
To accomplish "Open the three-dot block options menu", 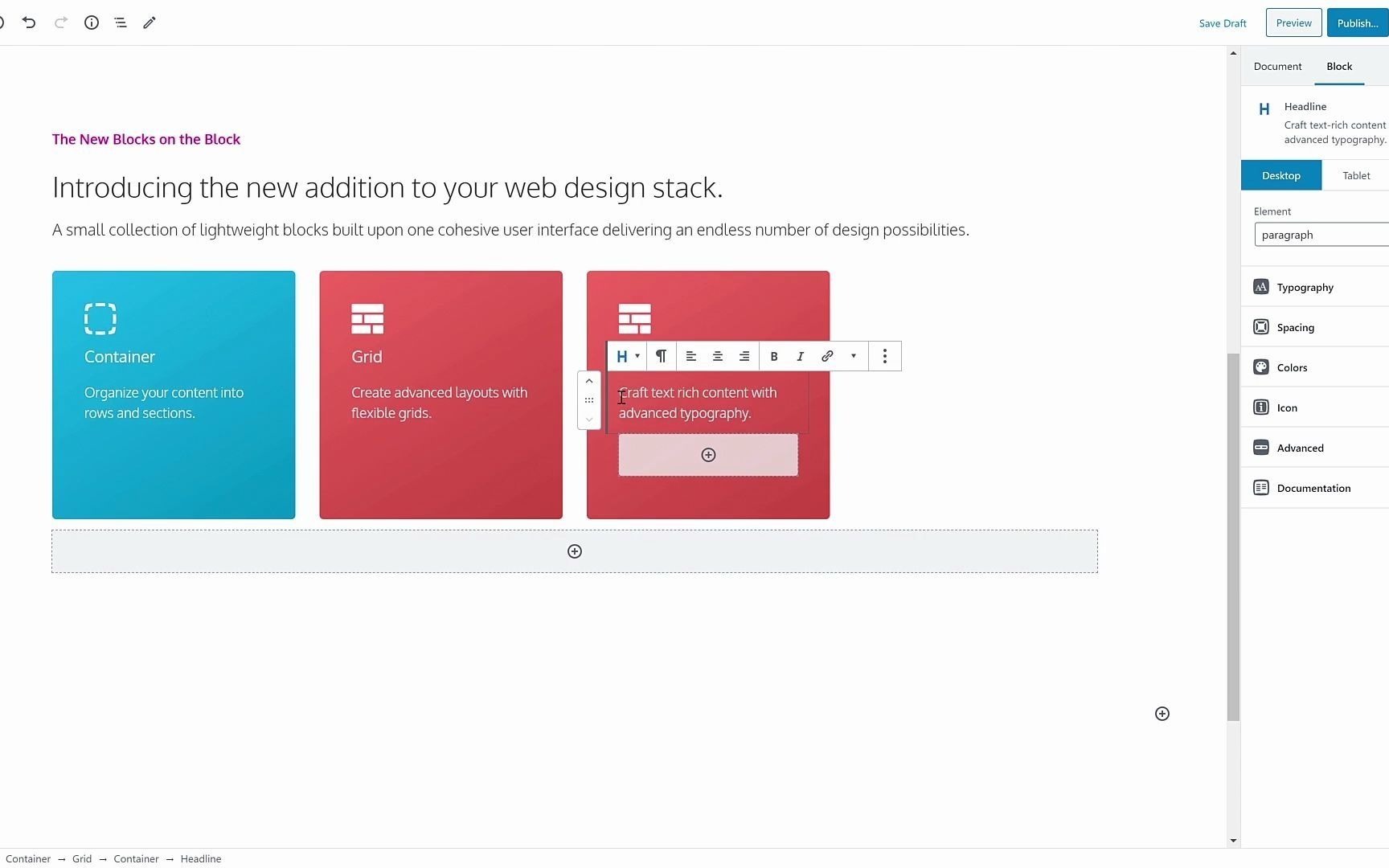I will point(885,356).
